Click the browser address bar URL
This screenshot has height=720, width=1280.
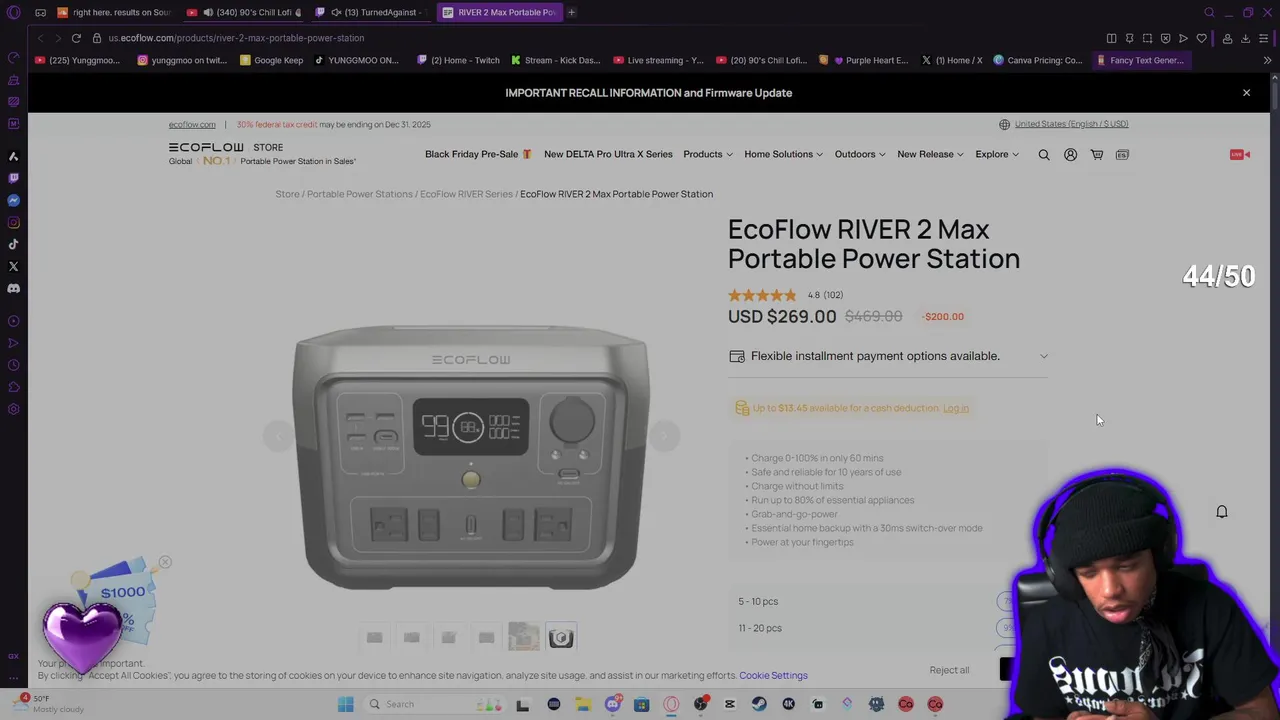coord(236,38)
